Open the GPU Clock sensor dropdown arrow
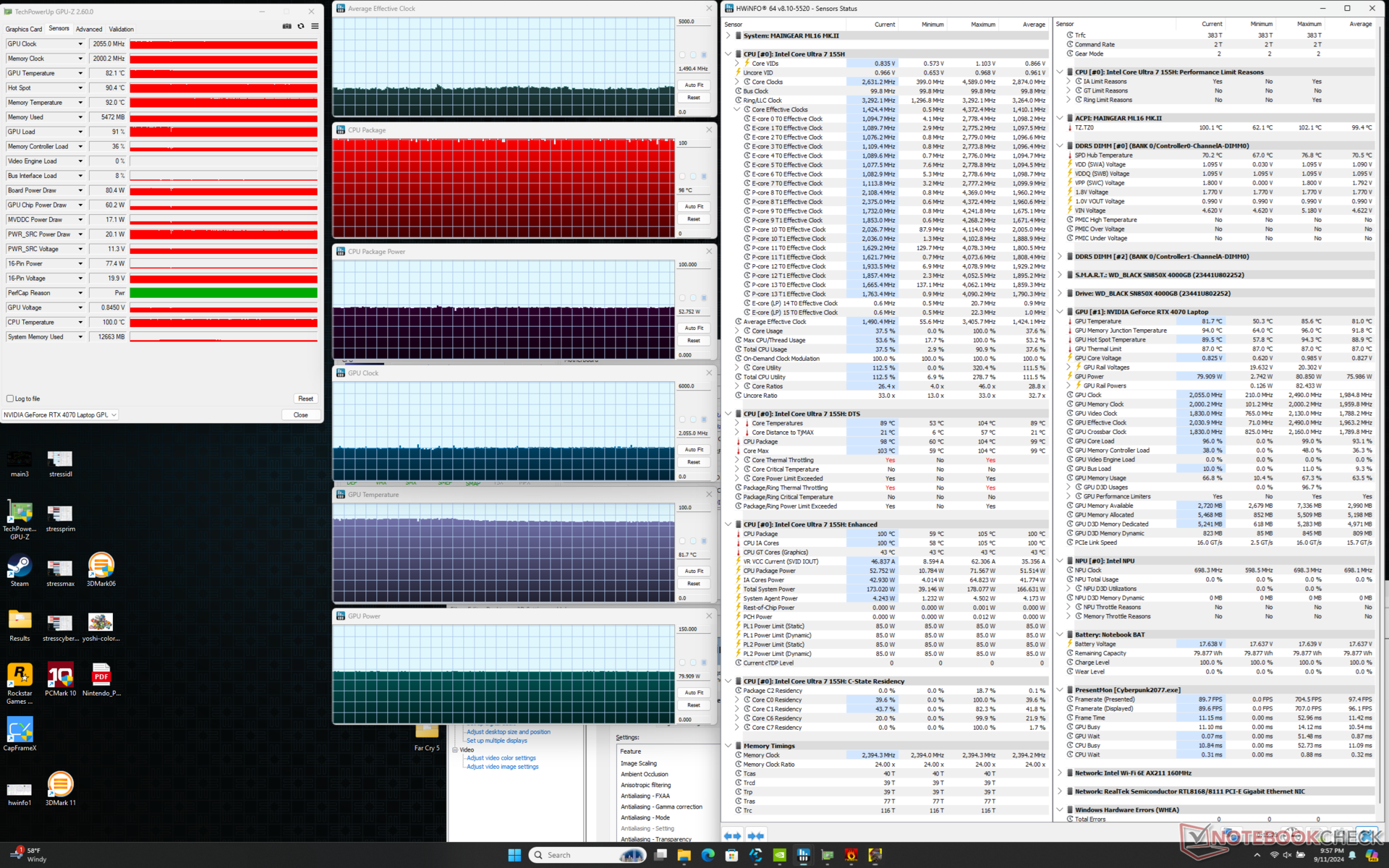 pos(80,44)
